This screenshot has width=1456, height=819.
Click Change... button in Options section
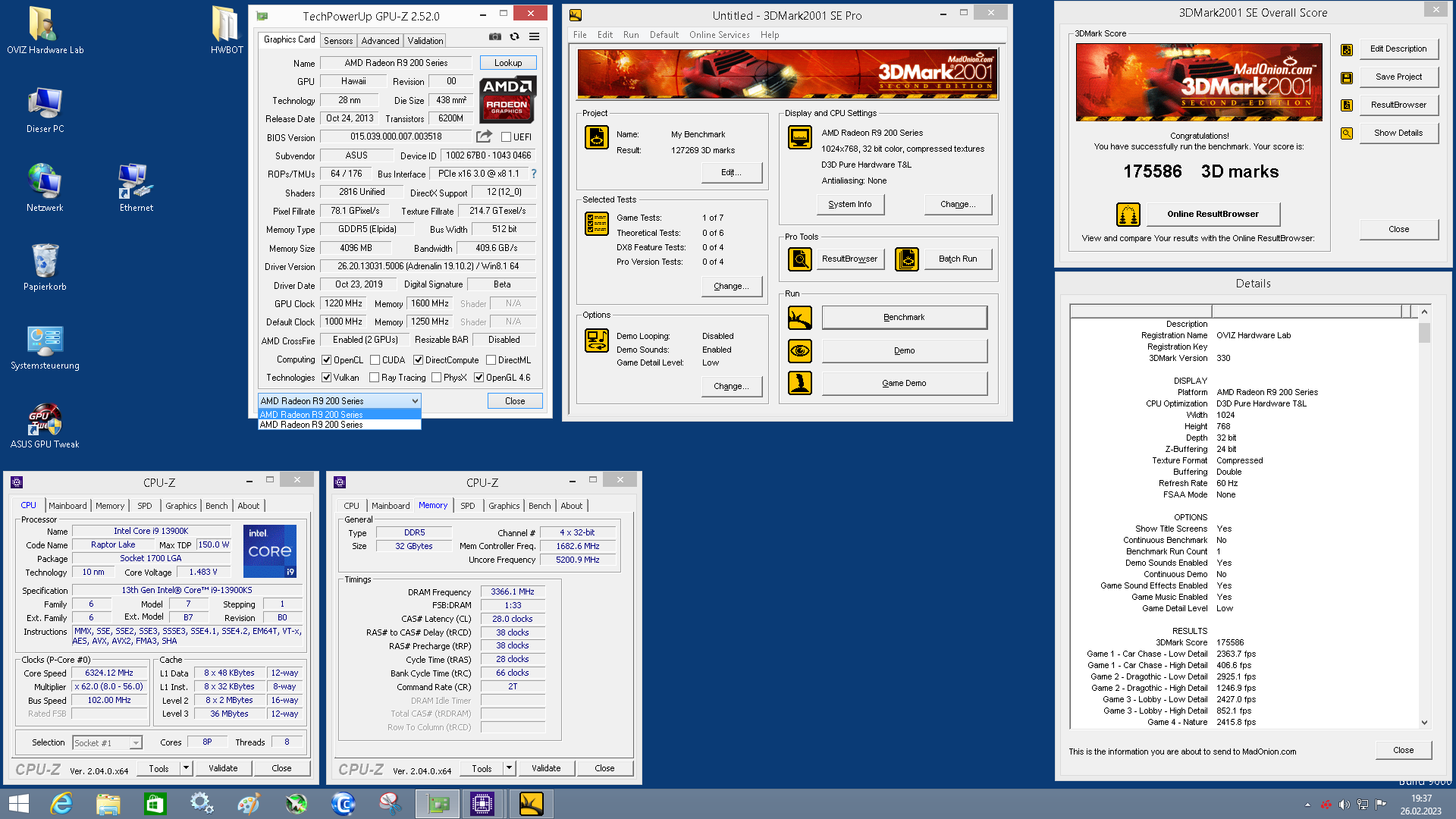pyautogui.click(x=731, y=387)
